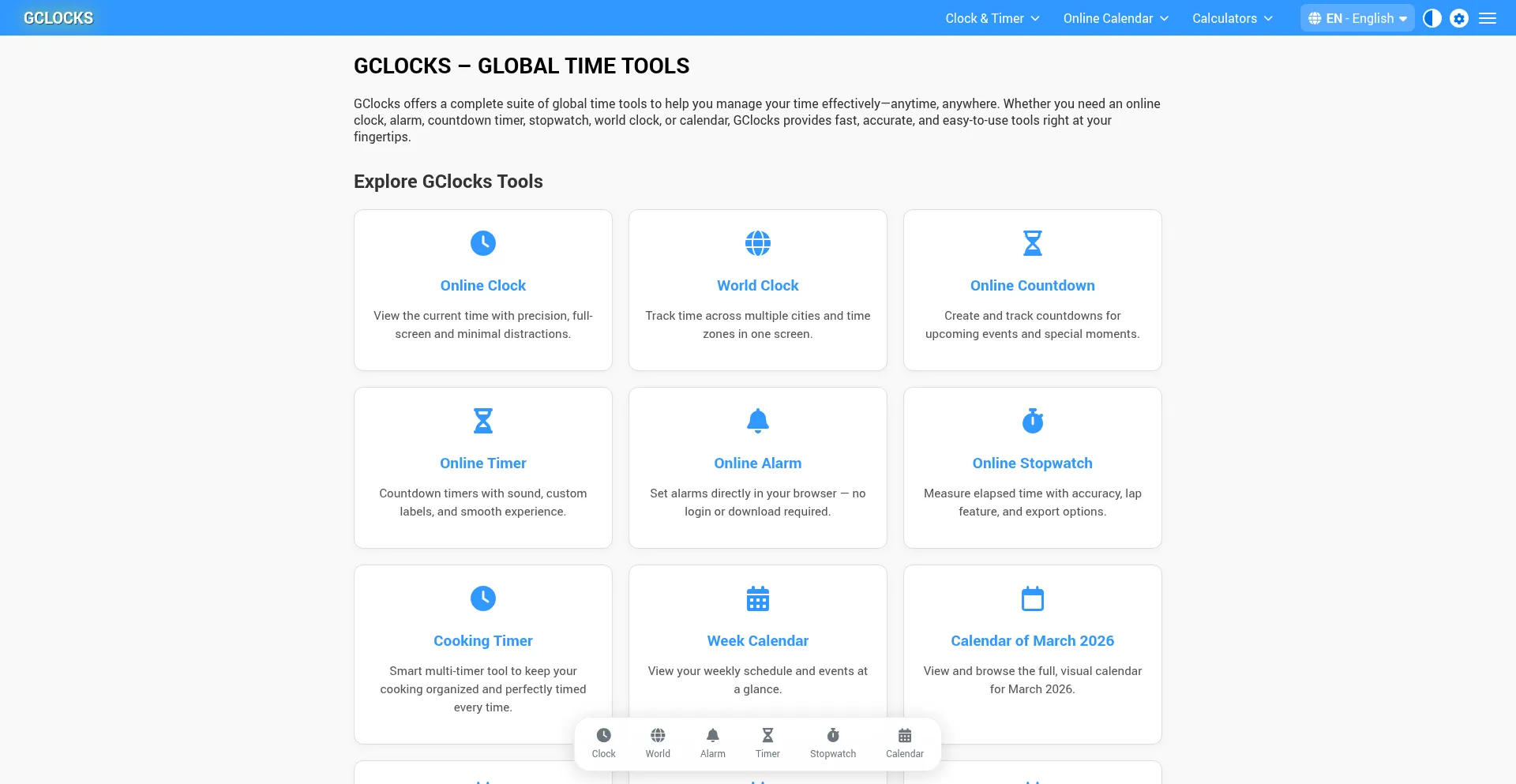Viewport: 1516px width, 784px height.
Task: Click the Online Clock description text
Action: pyautogui.click(x=483, y=324)
